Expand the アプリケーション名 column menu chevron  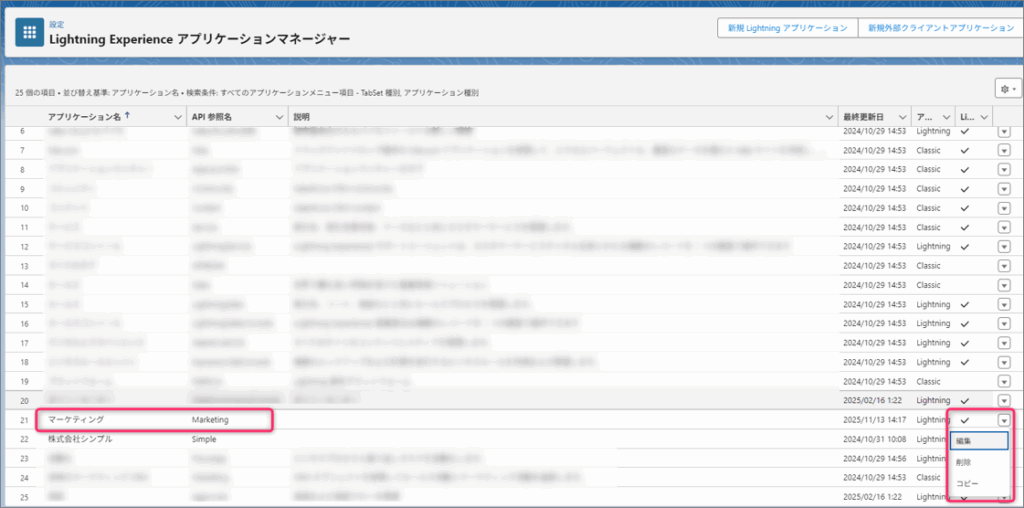point(176,117)
